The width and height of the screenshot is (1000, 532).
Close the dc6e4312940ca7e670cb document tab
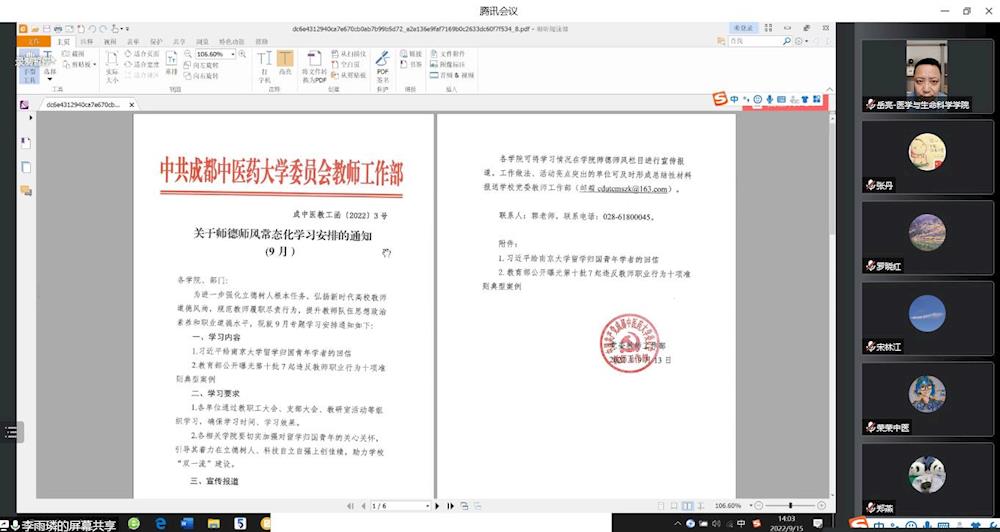point(132,105)
